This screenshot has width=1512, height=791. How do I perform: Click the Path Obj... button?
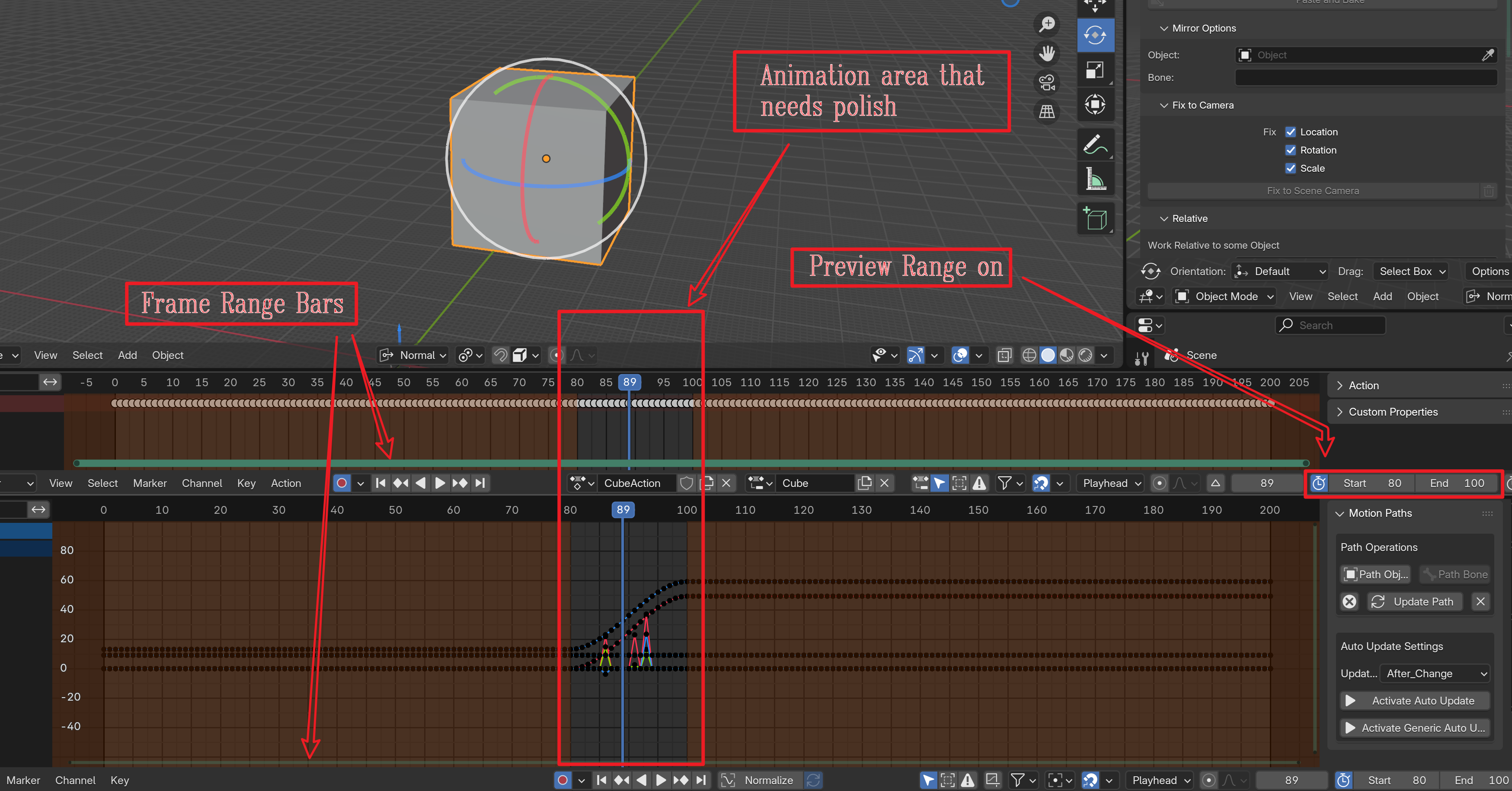coord(1375,574)
